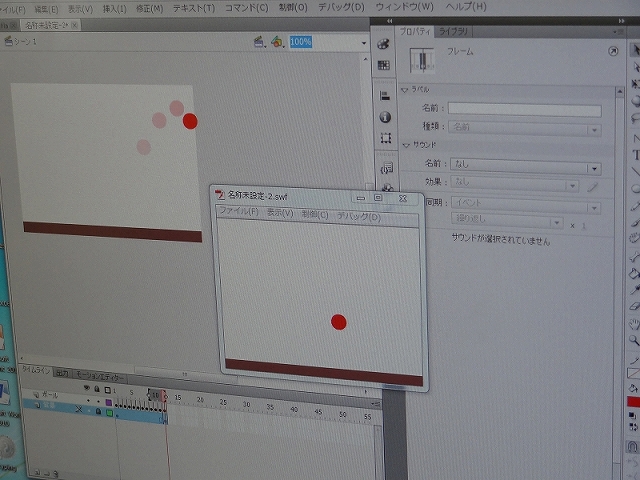Open the Code Snippets panel icon
The width and height of the screenshot is (640, 480).
point(387,168)
